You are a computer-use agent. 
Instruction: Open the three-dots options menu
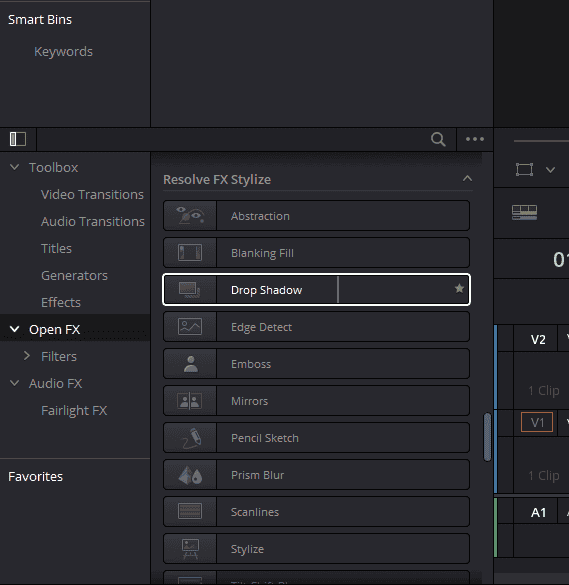(x=475, y=139)
